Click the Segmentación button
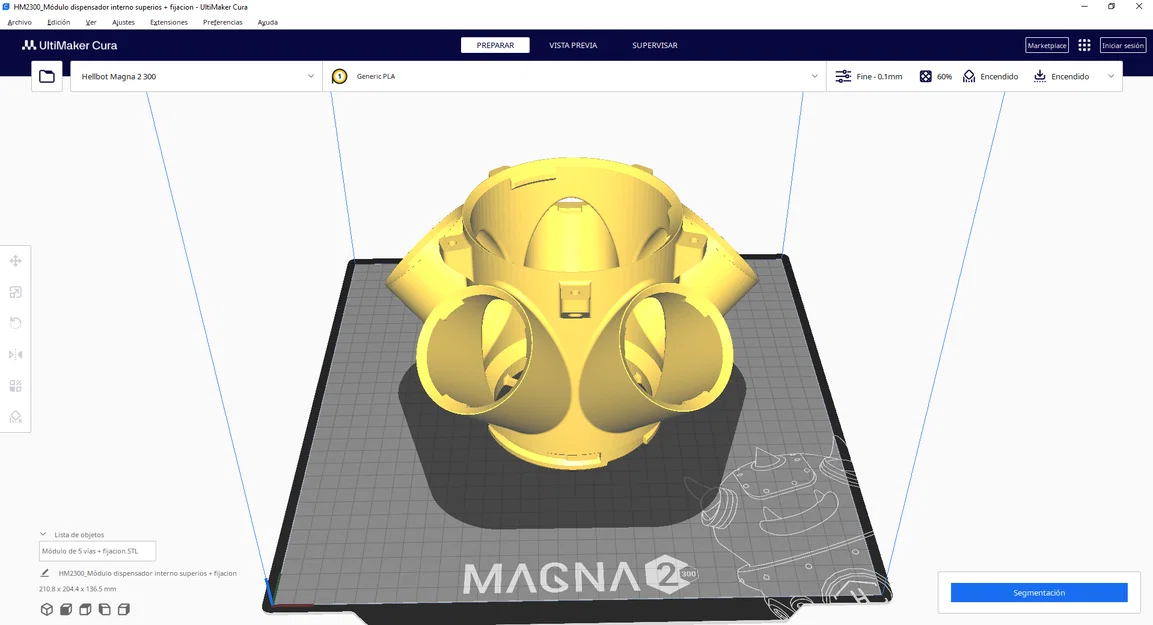 tap(1039, 593)
